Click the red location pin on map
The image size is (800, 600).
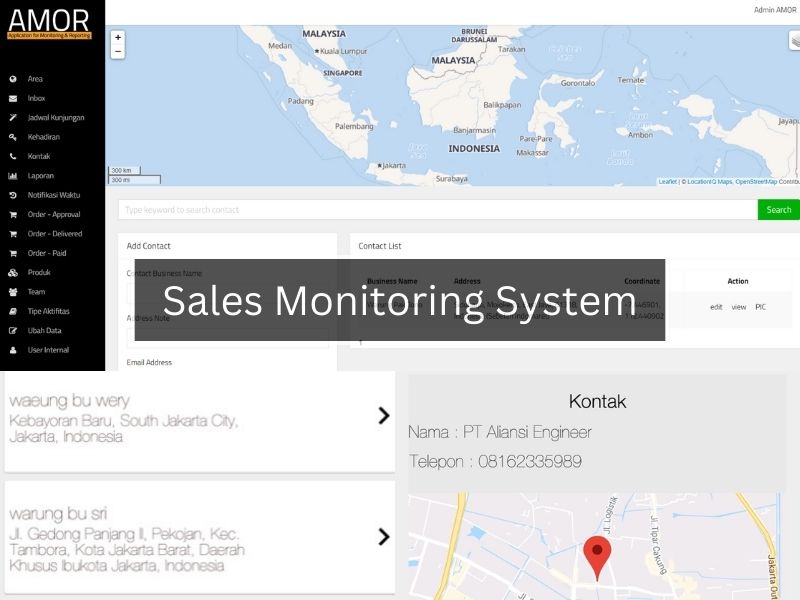pos(597,555)
